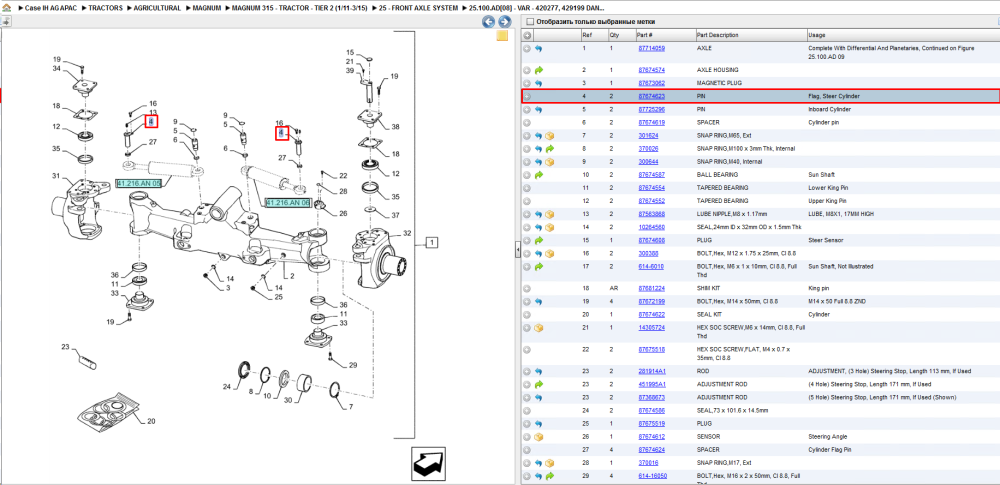The image size is (1000, 485).
Task: Click gray add icon for part 87674623
Action: [527, 96]
